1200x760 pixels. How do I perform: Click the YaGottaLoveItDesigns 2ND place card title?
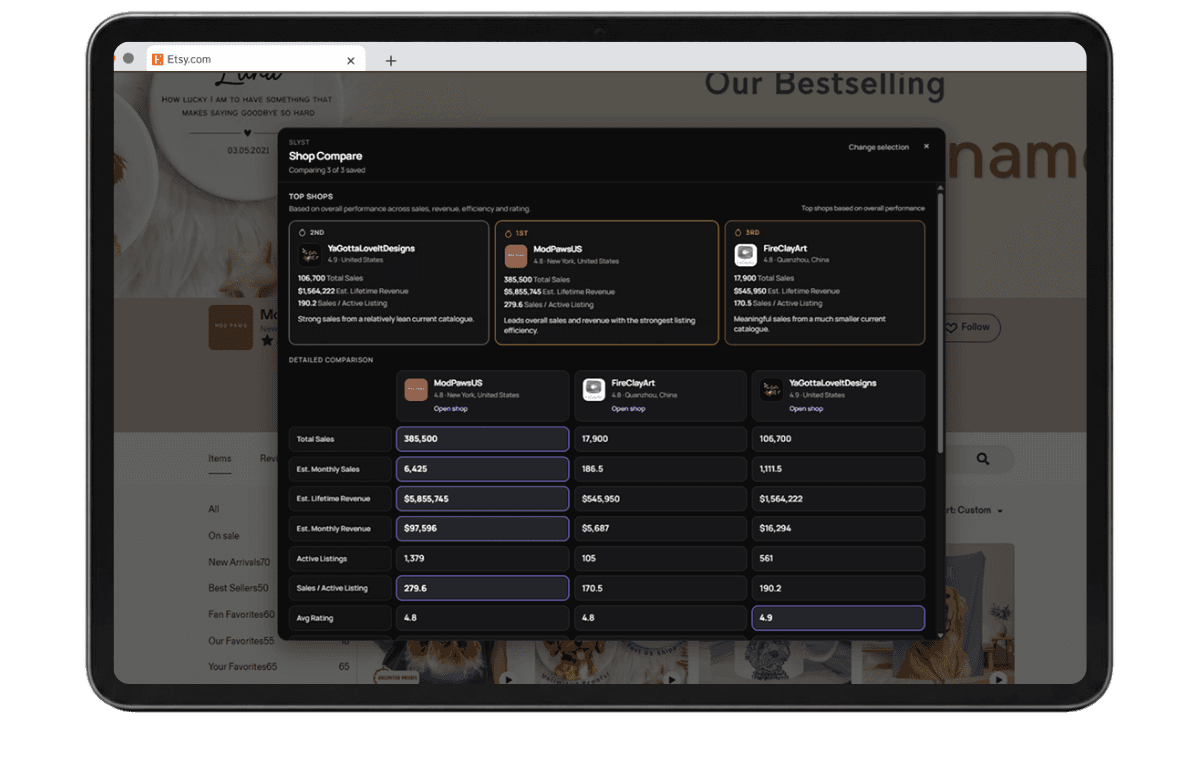coord(371,248)
